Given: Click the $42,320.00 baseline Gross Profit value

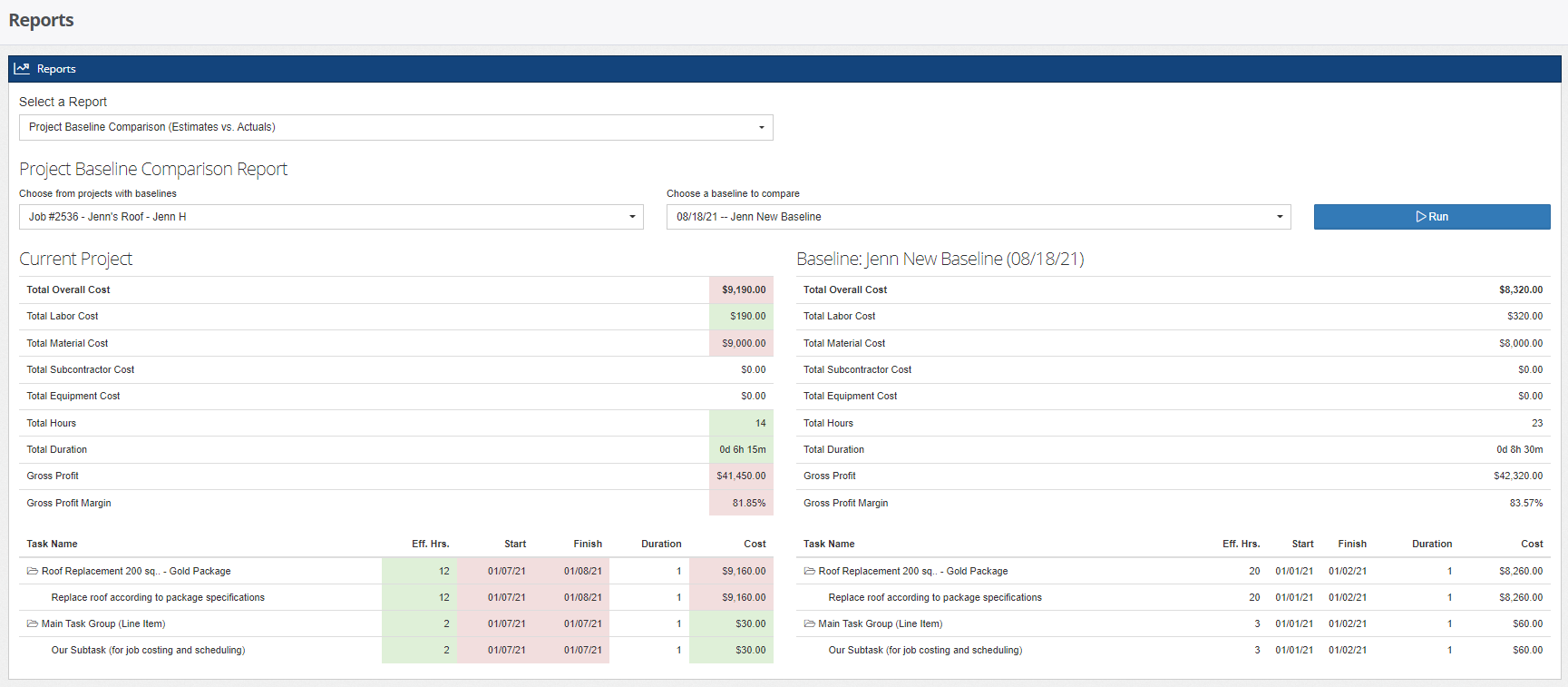Looking at the screenshot, I should click(x=1517, y=476).
